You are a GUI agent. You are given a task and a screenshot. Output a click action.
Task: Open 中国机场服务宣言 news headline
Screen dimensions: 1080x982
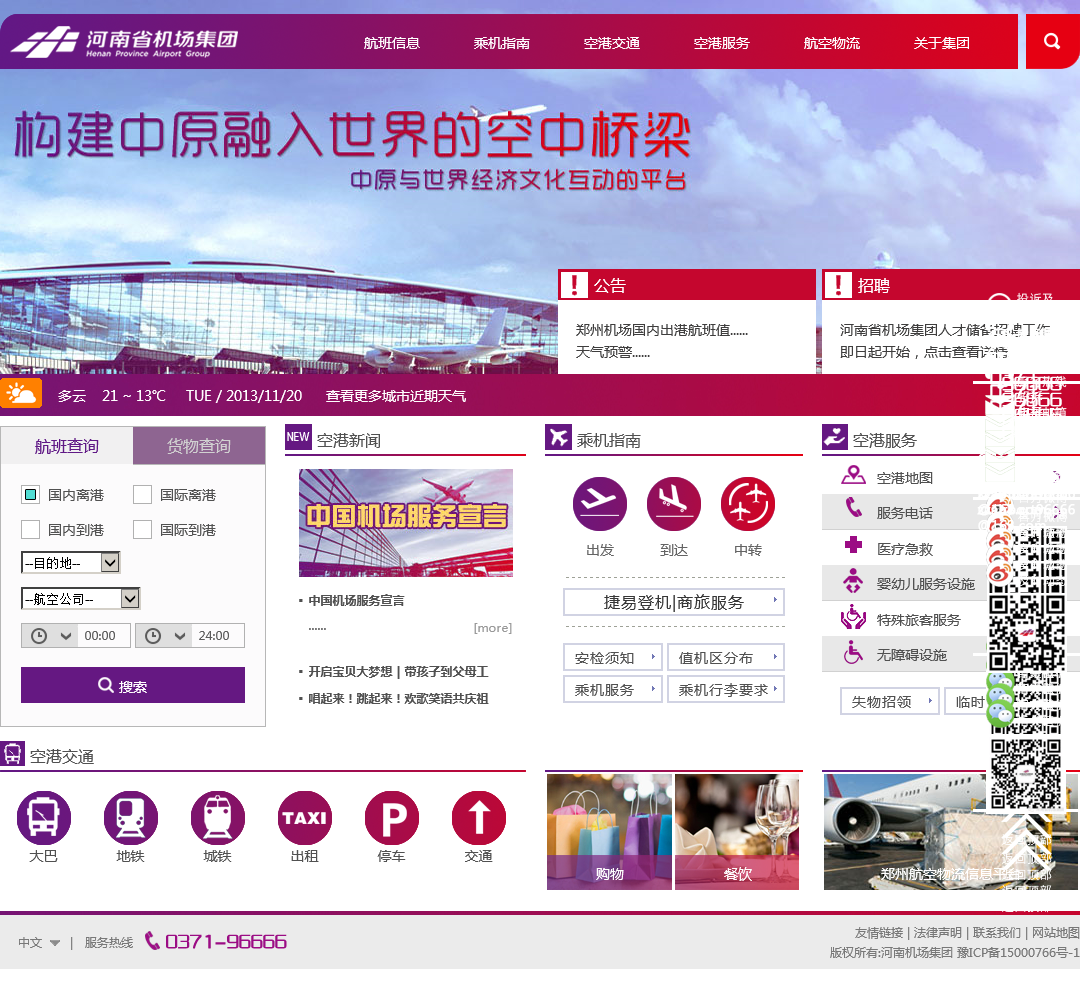(356, 600)
